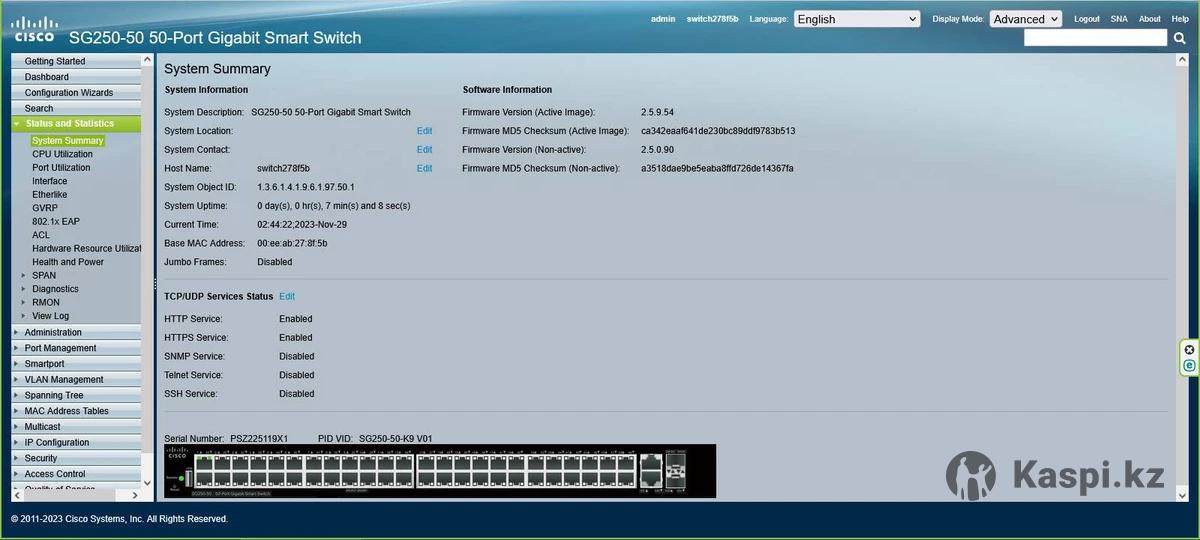Screen dimensions: 1200x540
Task: Edit the System Contact
Action: [425, 150]
